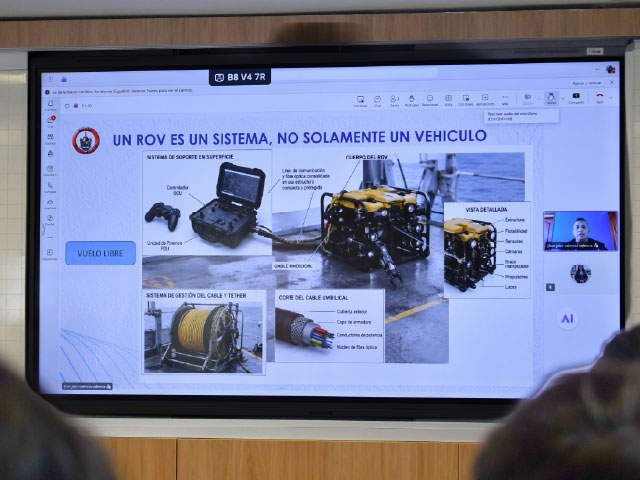Click three-dots next to profile avatar
Image resolution: width=640 pixels, height=480 pixels.
597,69
